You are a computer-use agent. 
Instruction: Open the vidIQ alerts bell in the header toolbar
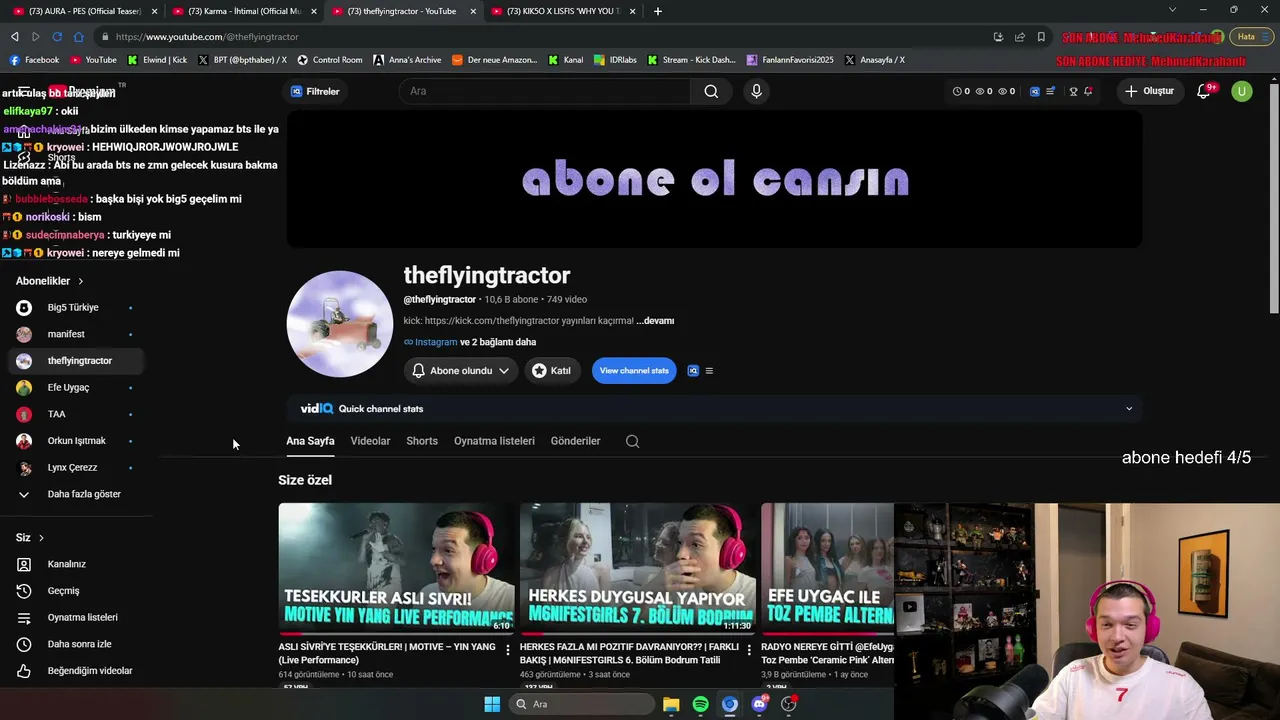tap(1088, 91)
